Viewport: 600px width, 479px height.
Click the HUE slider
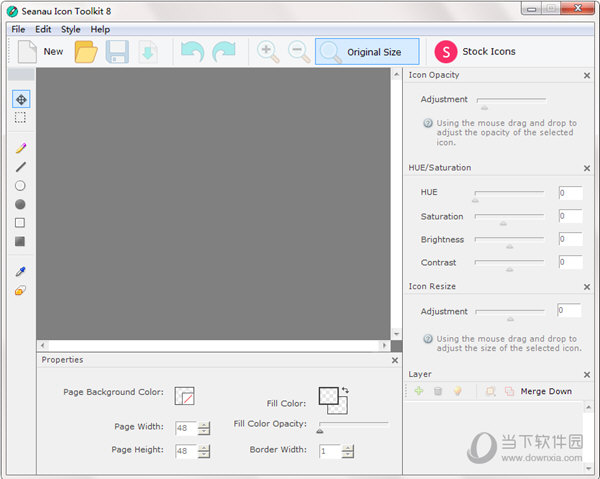(x=509, y=195)
